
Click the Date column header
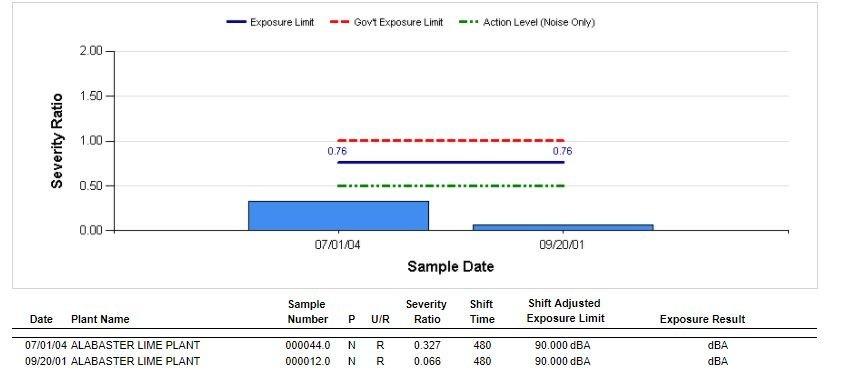[41, 319]
